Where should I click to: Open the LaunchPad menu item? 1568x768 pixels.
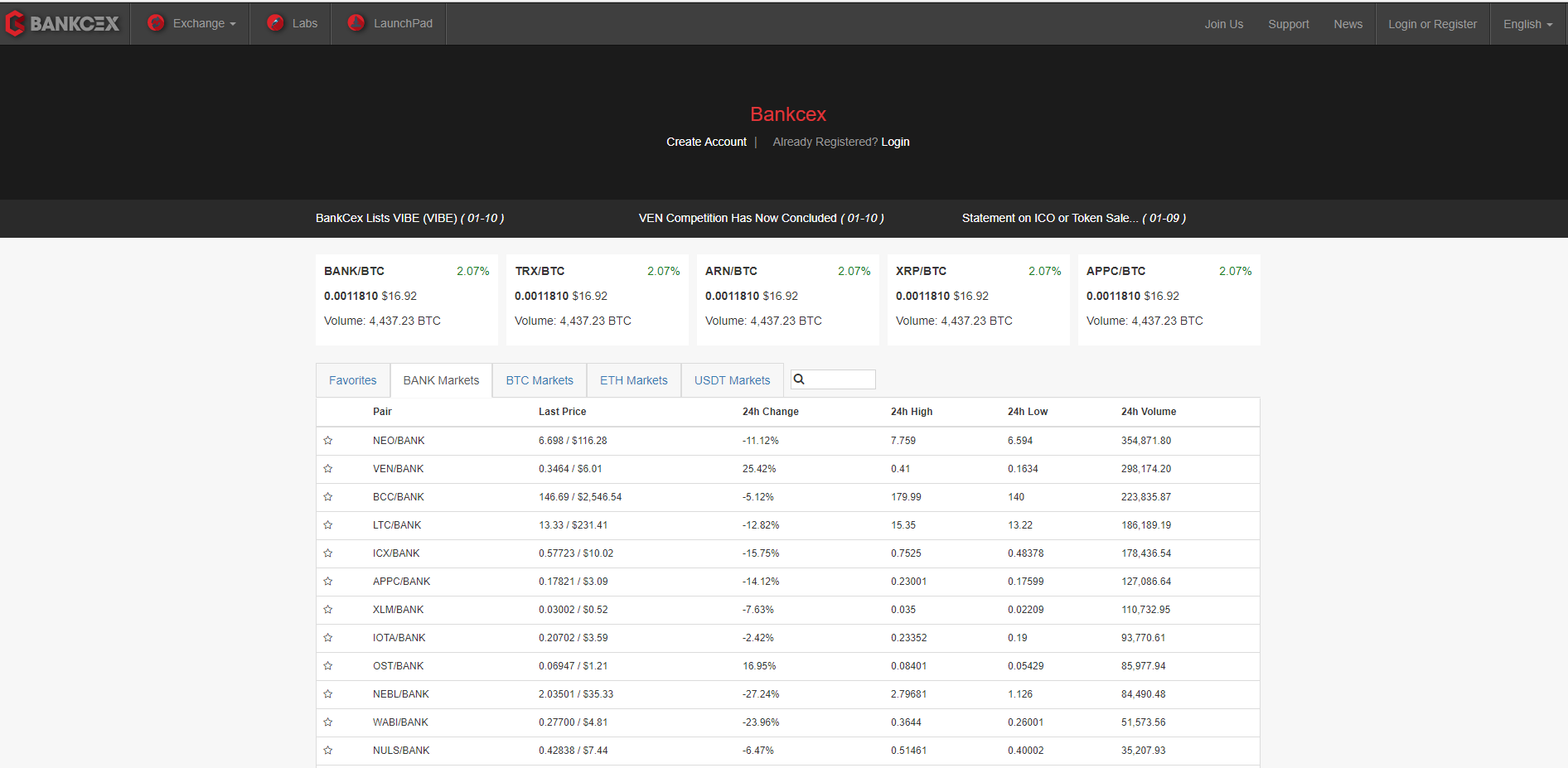(x=390, y=23)
